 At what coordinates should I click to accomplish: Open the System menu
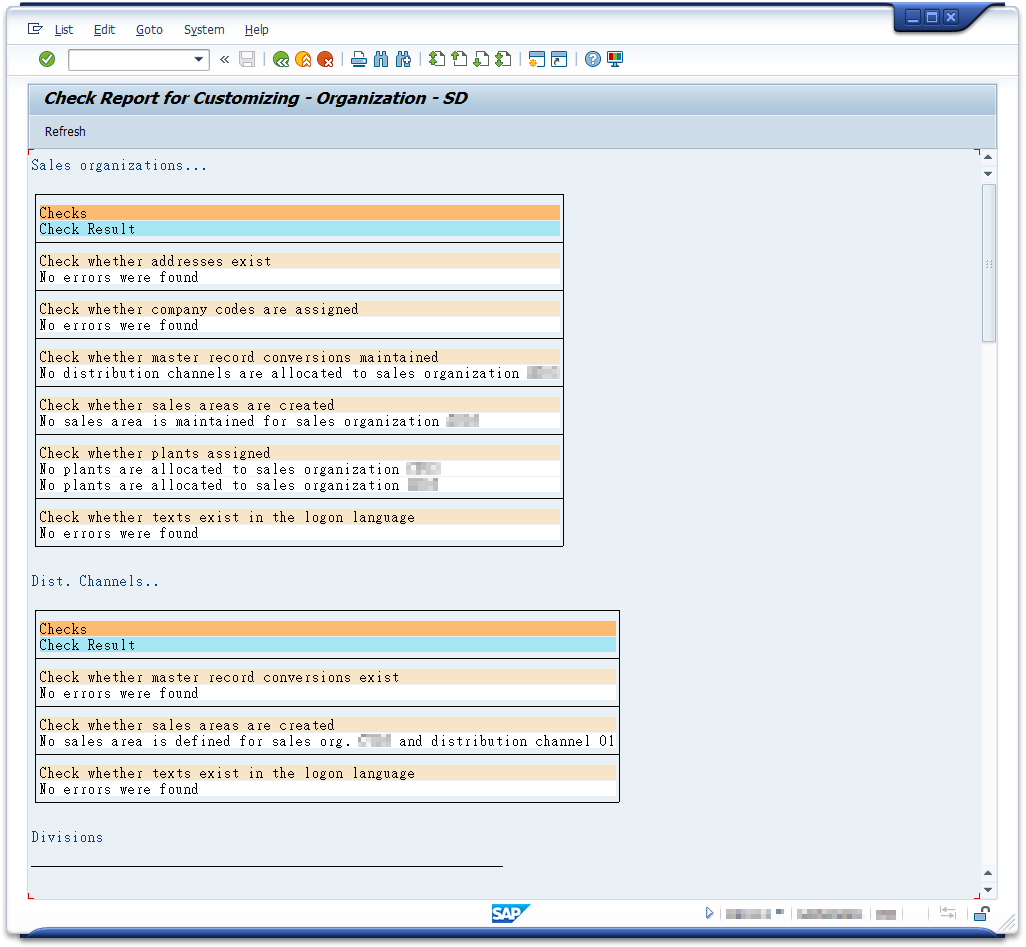(204, 29)
